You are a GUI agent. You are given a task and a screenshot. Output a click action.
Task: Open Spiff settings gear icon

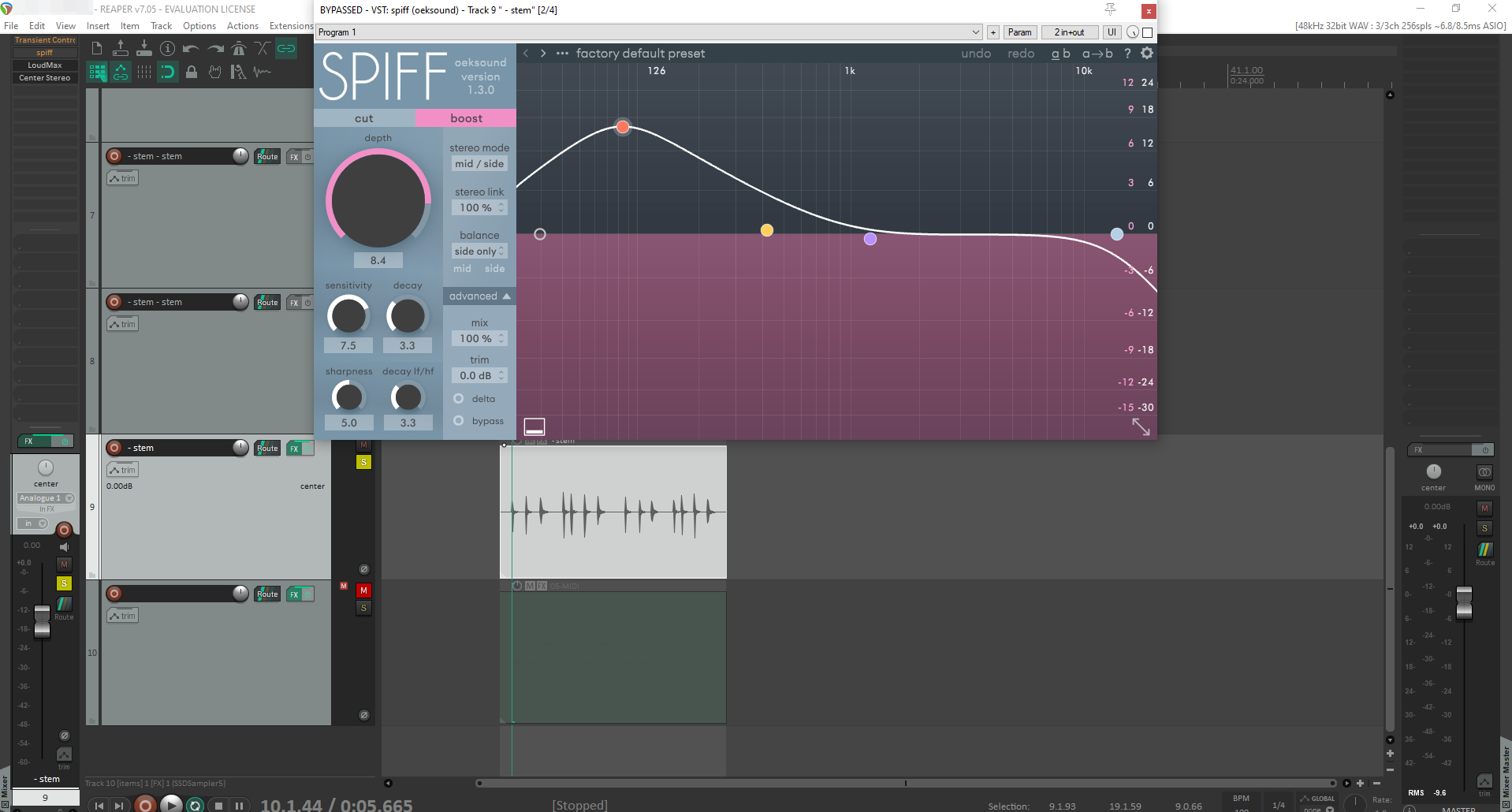point(1147,54)
